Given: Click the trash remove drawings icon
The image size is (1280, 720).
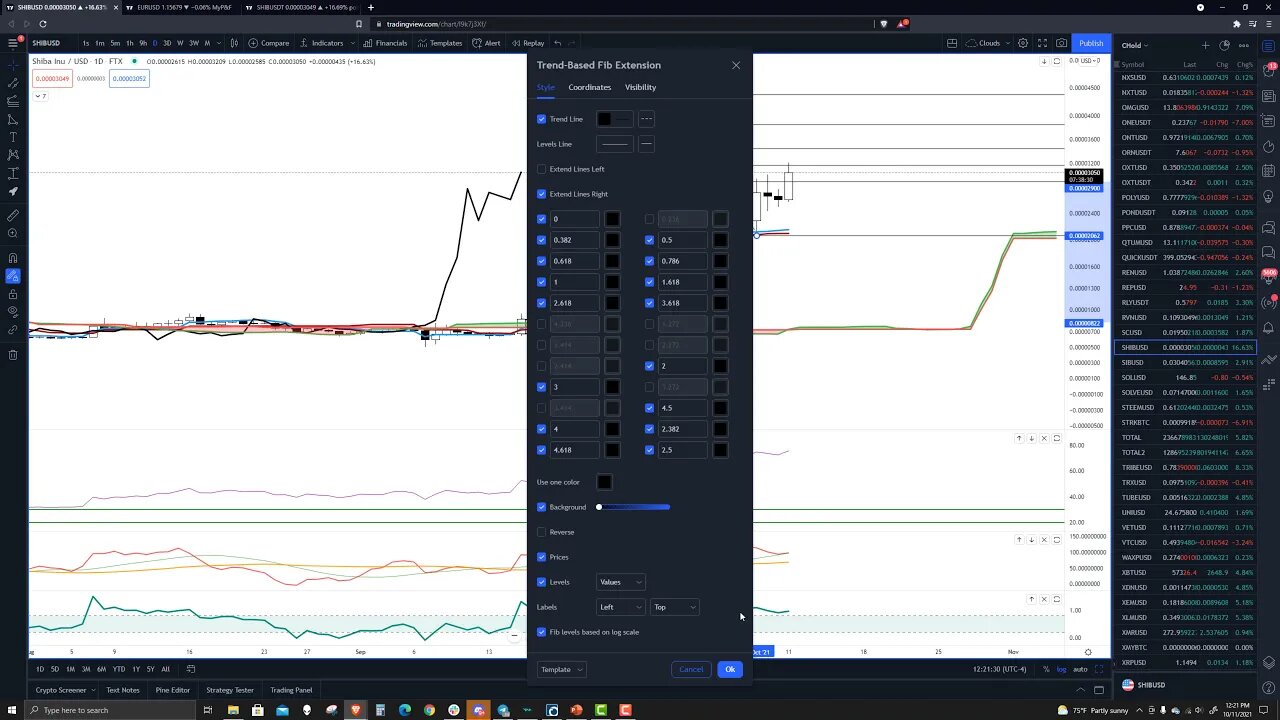Looking at the screenshot, I should tap(13, 354).
